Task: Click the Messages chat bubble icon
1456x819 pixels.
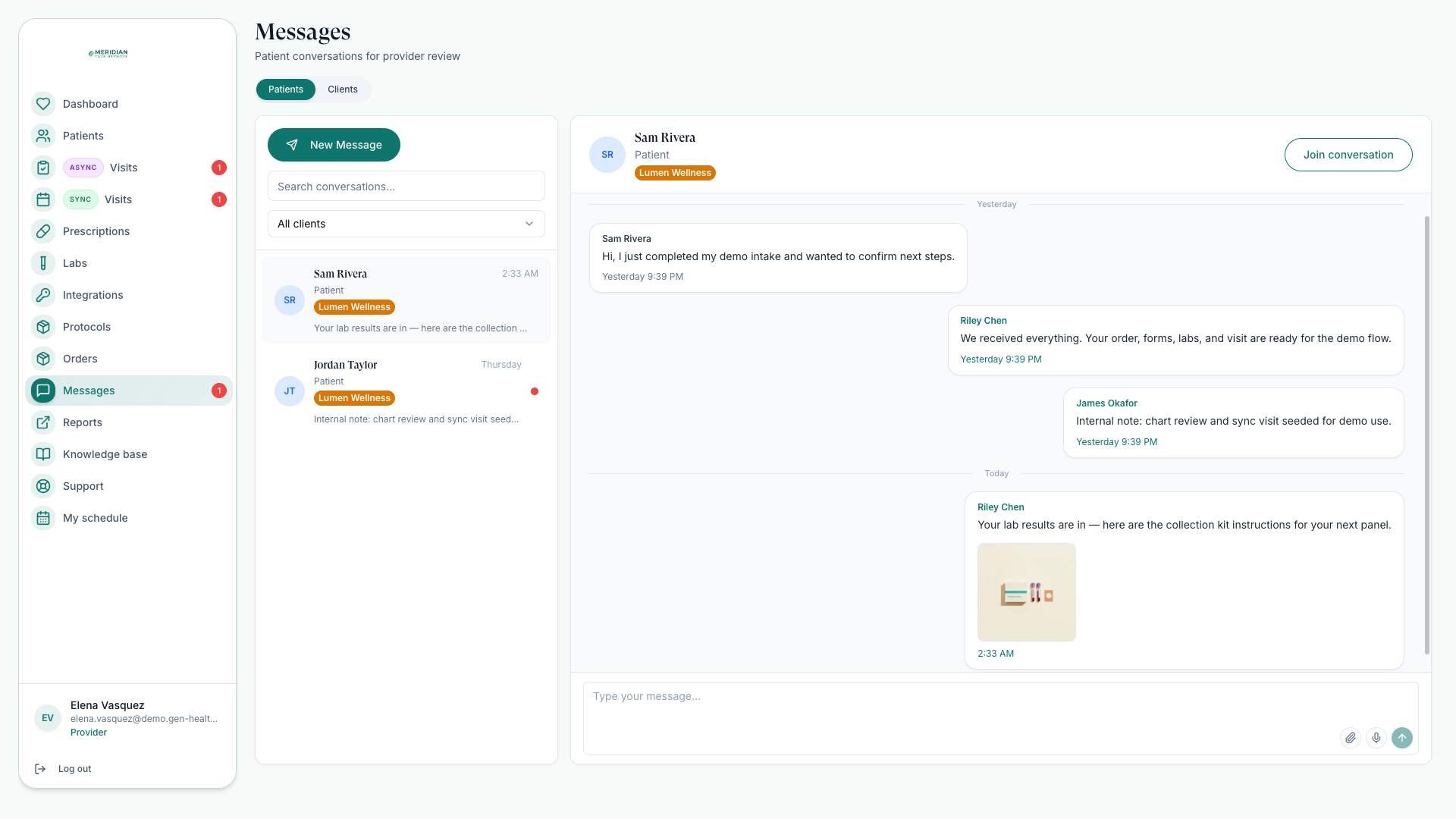Action: [43, 391]
